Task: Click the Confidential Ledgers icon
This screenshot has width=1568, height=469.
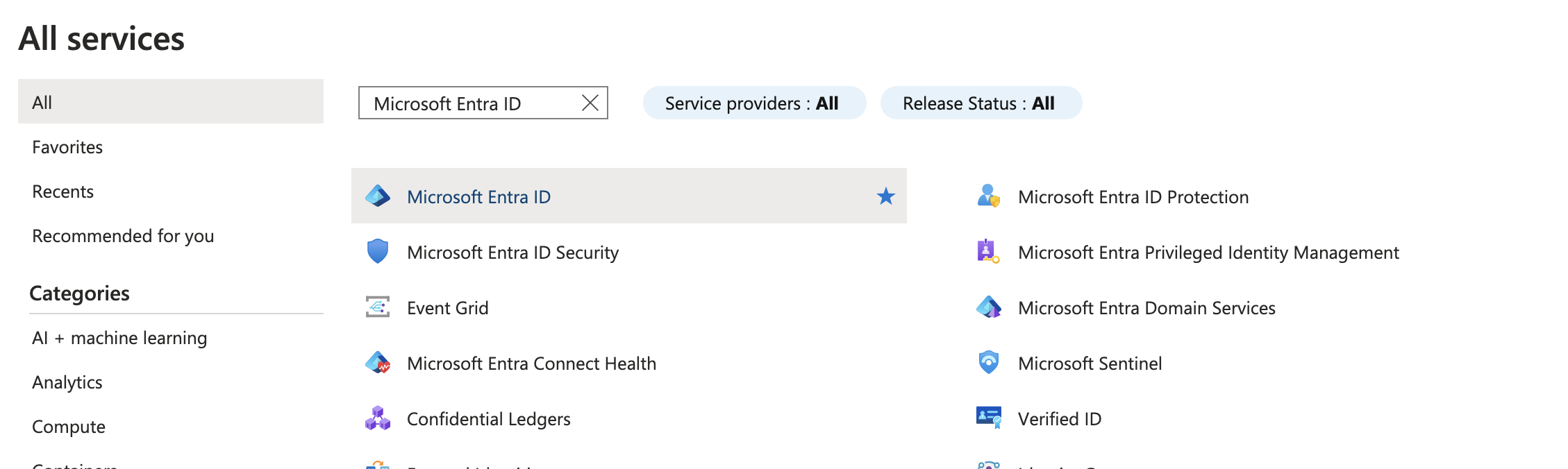Action: click(x=378, y=418)
